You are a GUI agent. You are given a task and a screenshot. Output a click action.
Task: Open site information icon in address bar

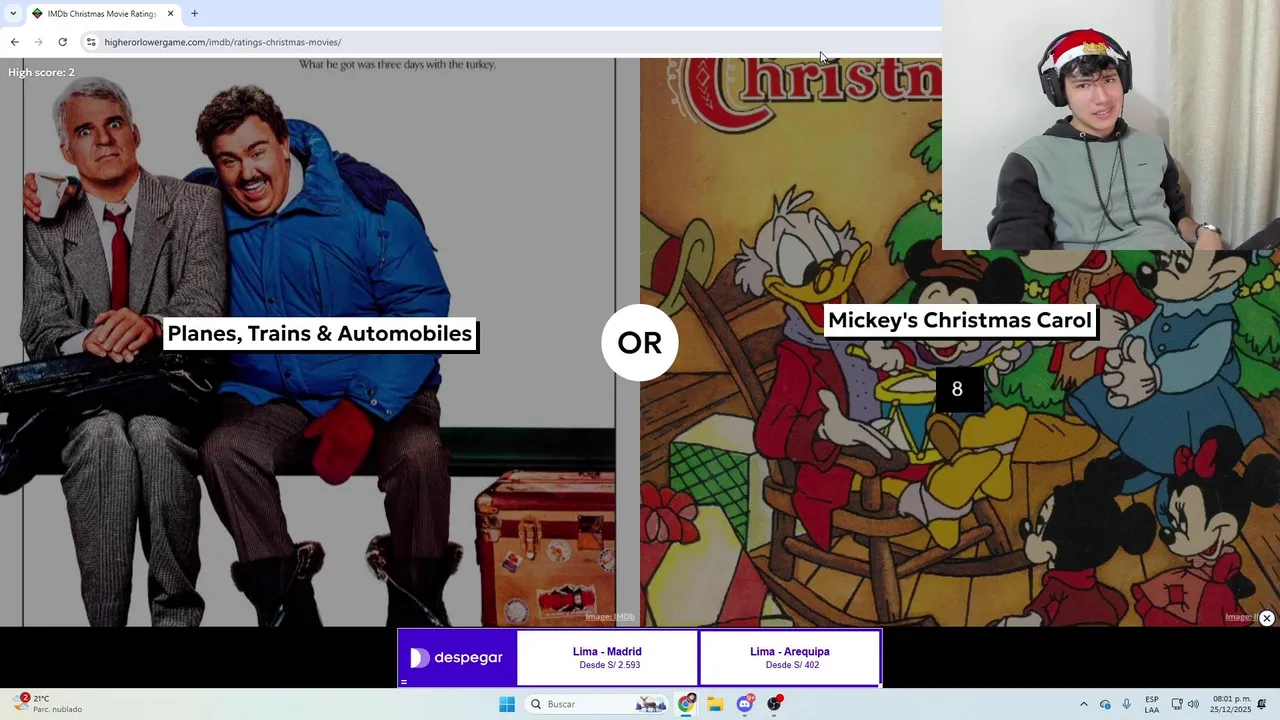pyautogui.click(x=91, y=42)
